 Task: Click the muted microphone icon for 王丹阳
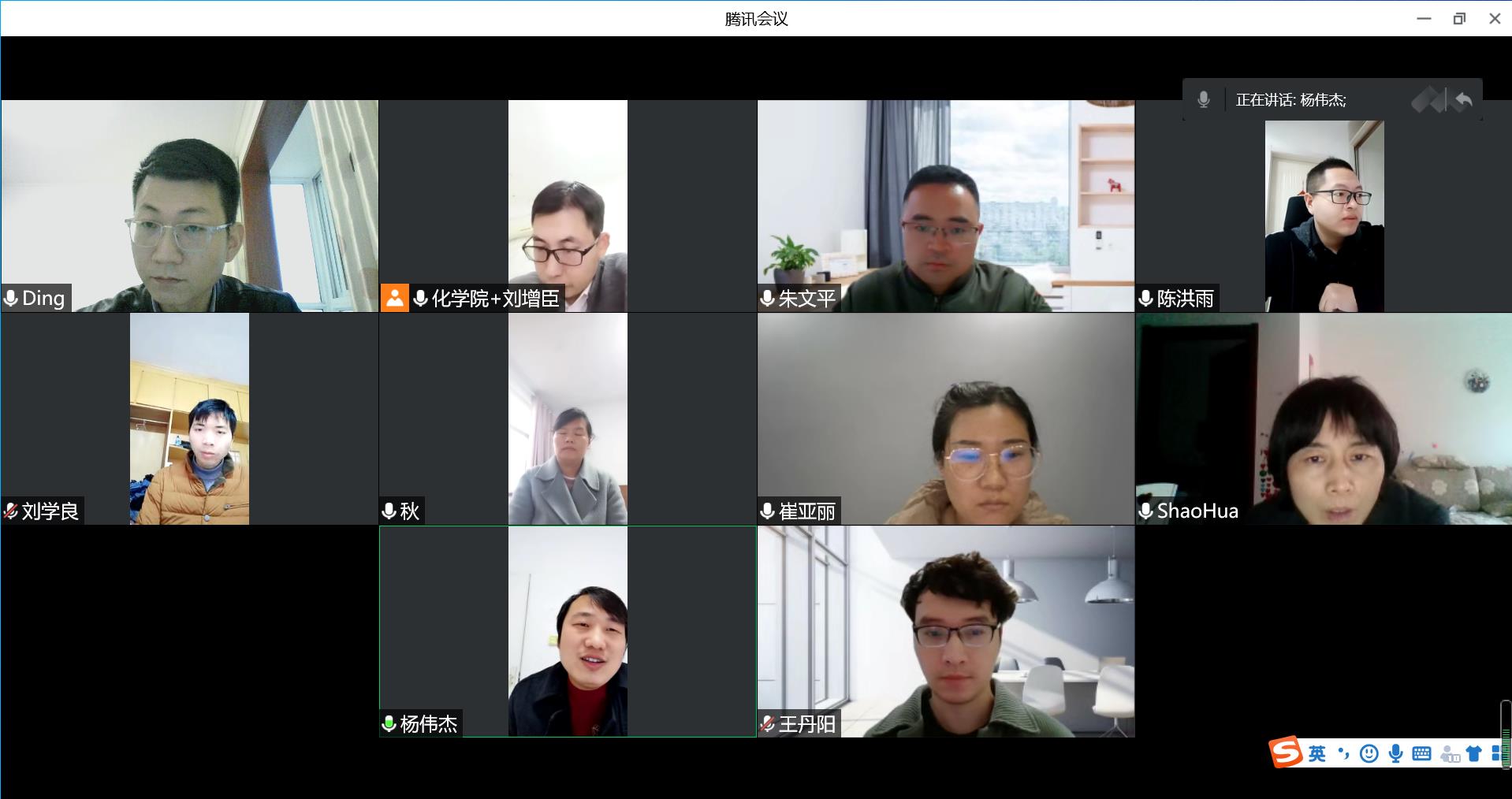pyautogui.click(x=768, y=724)
